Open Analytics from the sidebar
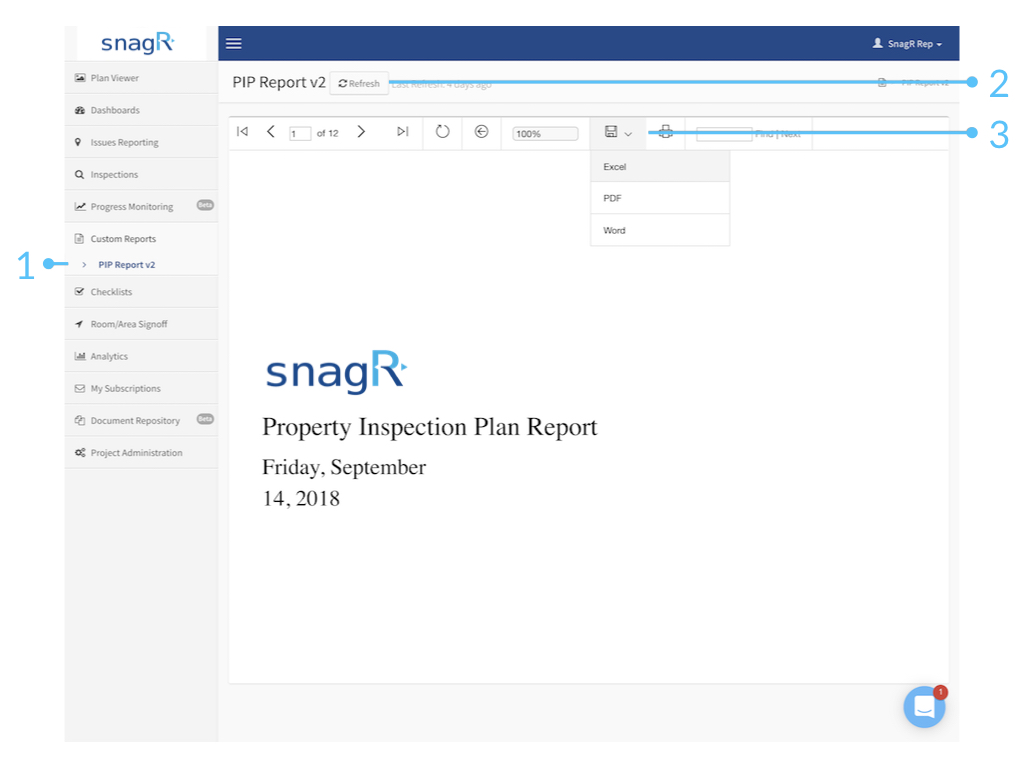 (x=141, y=356)
